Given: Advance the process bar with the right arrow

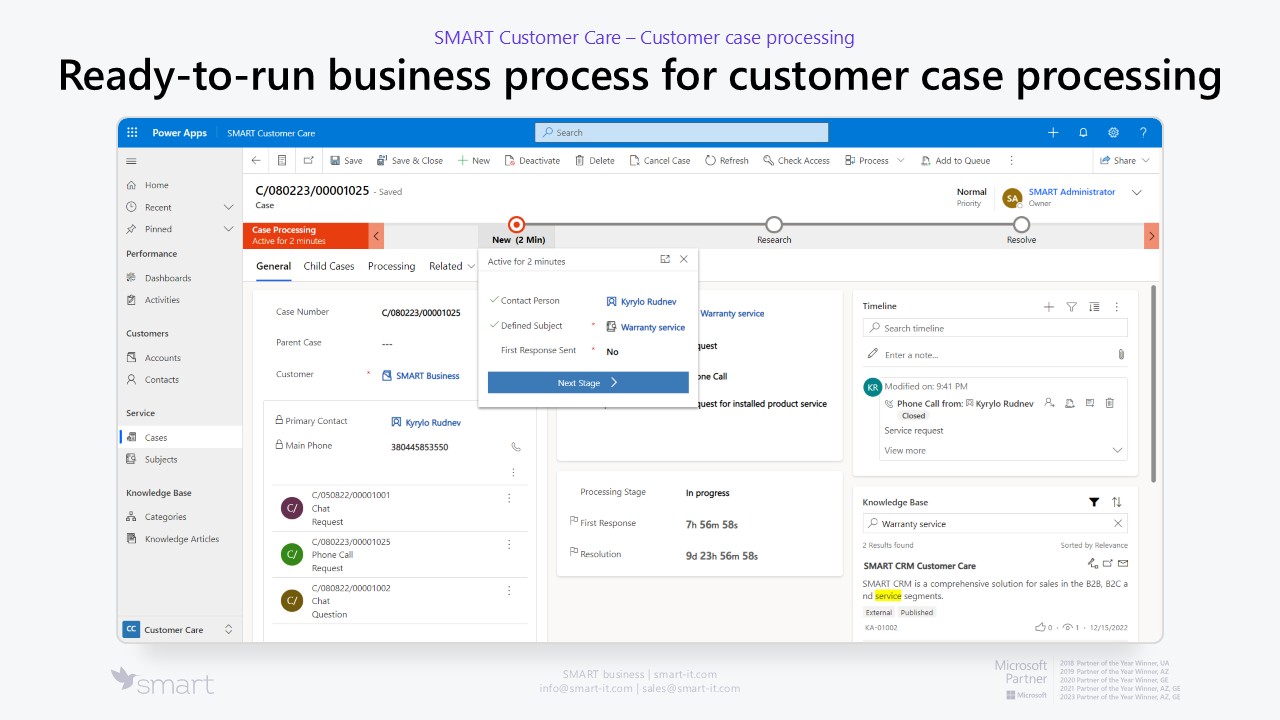Looking at the screenshot, I should 1151,236.
